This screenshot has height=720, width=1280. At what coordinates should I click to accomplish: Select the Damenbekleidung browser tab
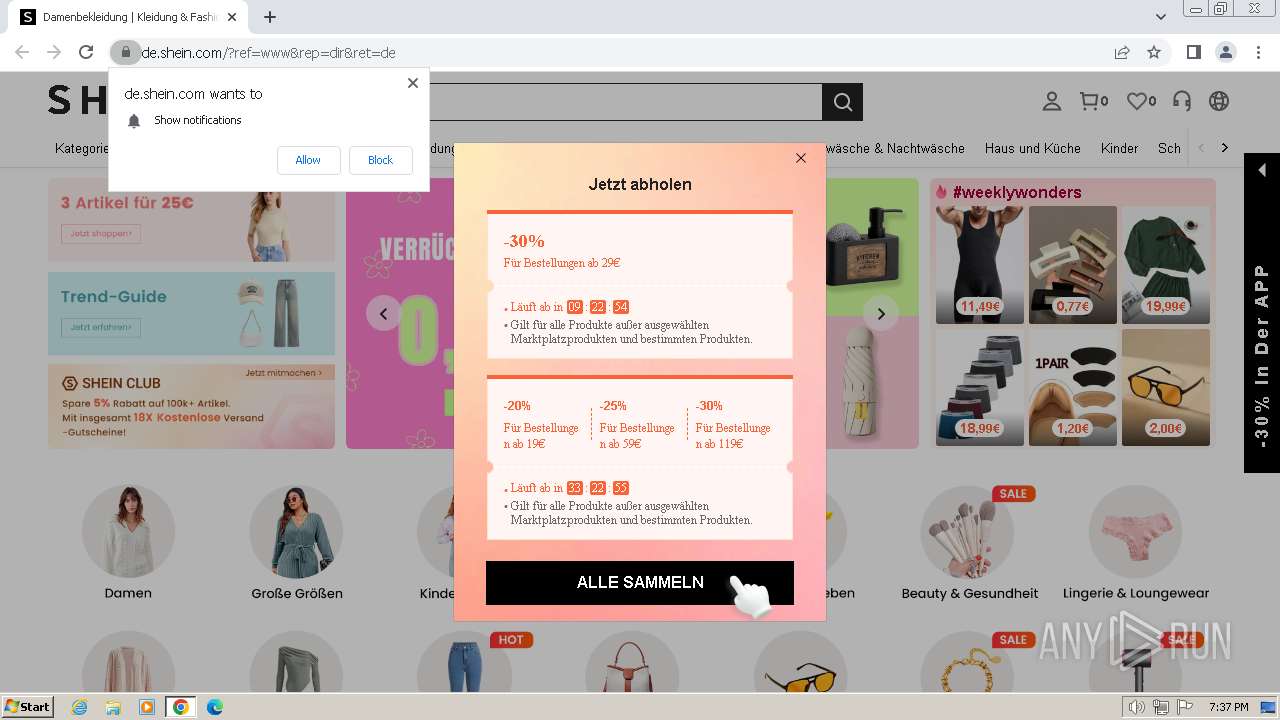coord(130,17)
